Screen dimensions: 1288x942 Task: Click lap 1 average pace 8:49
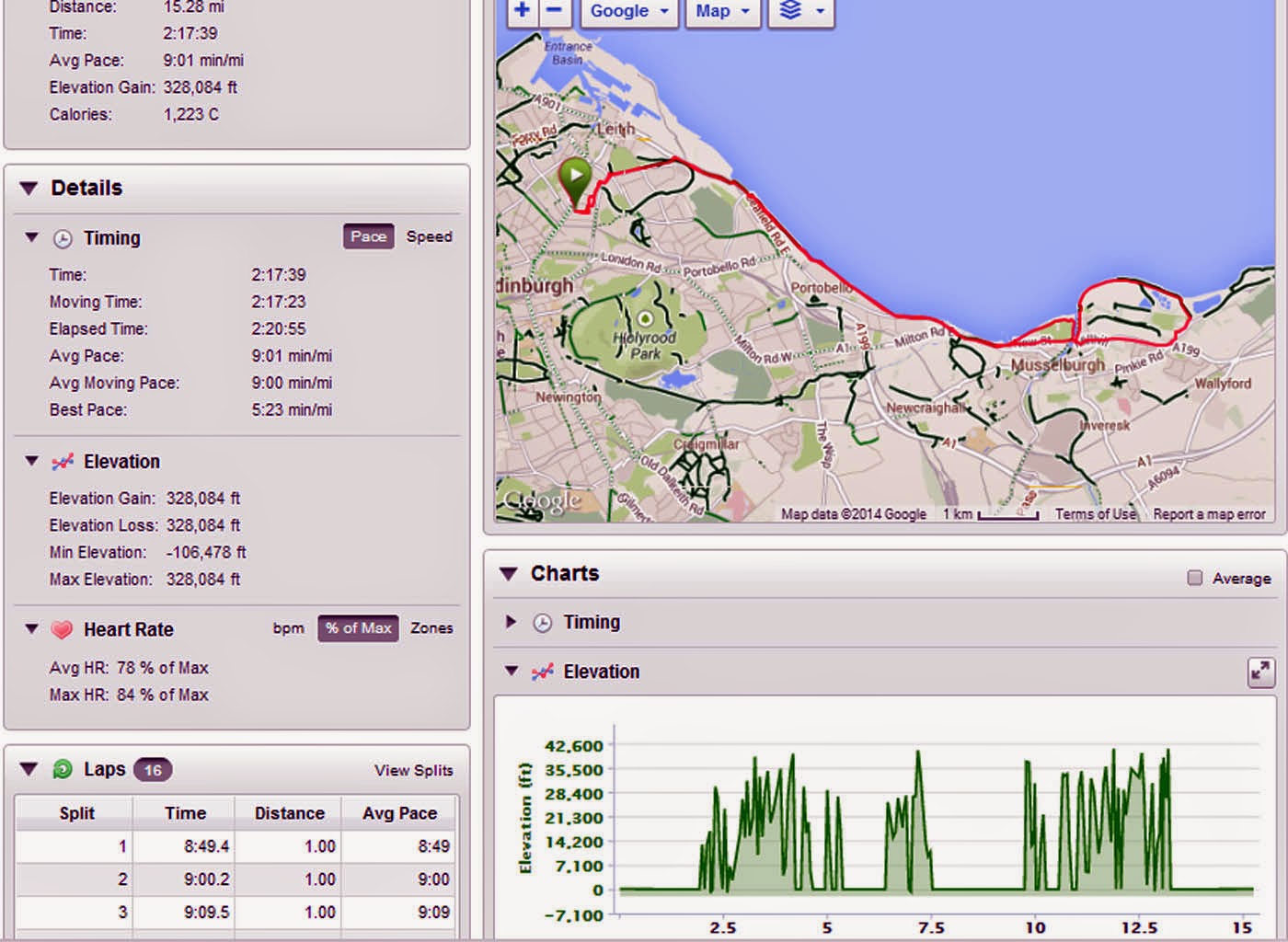coord(433,846)
